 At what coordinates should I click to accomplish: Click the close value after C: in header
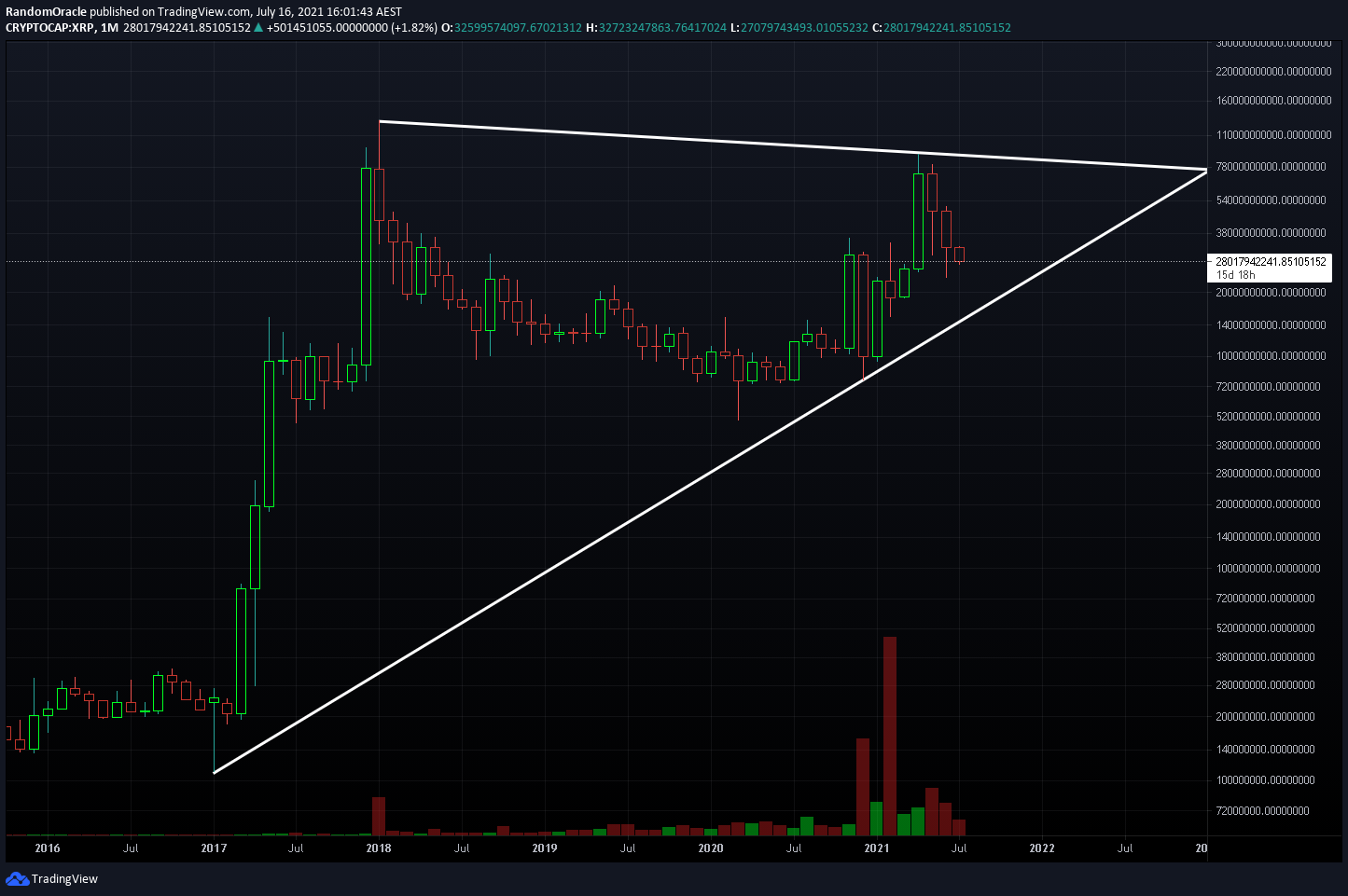pyautogui.click(x=947, y=27)
